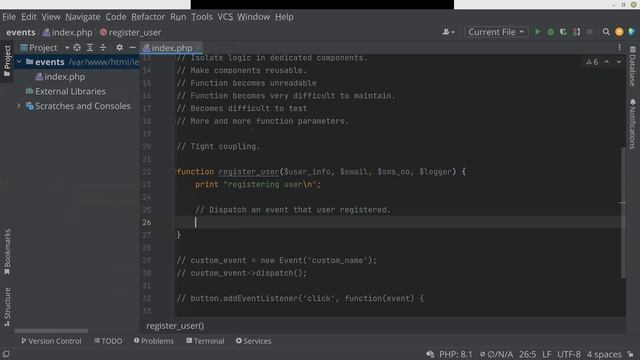The height and width of the screenshot is (360, 640).
Task: Click the tool window quick access icon bottom-left
Action: click(x=6, y=354)
